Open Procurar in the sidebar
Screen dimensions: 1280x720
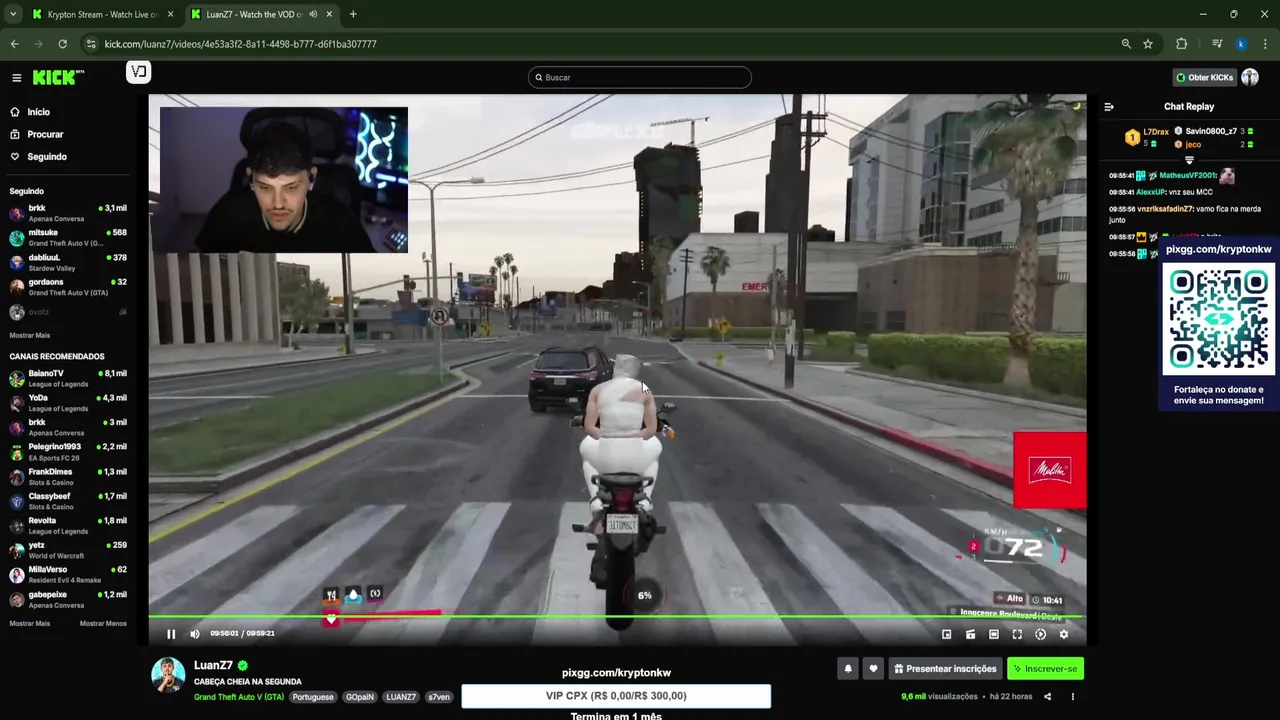tap(37, 134)
